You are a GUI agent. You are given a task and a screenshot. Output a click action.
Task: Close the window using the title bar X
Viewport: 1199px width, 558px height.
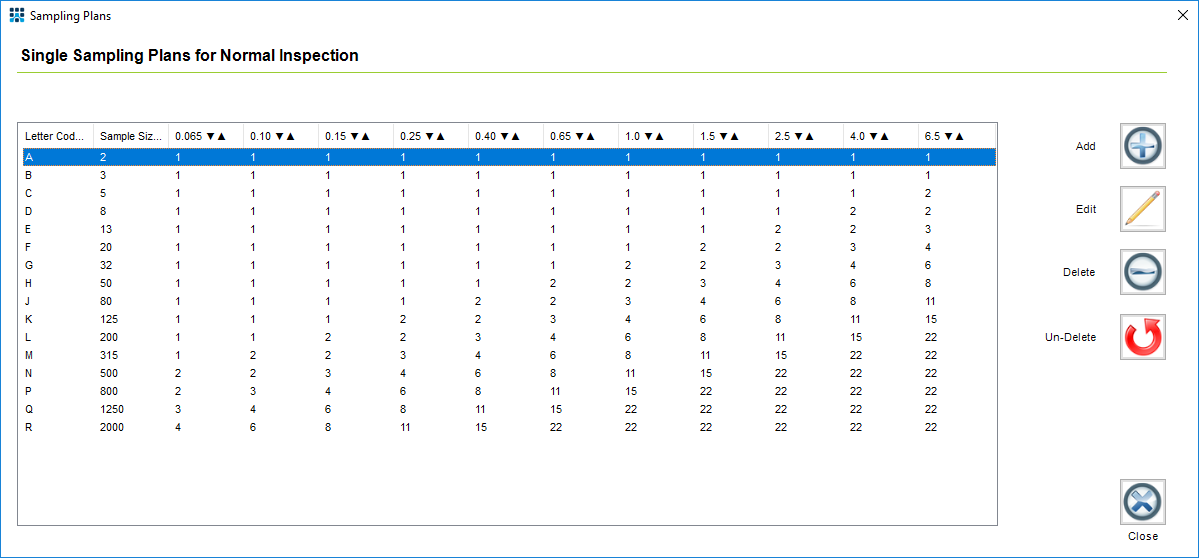point(1182,16)
